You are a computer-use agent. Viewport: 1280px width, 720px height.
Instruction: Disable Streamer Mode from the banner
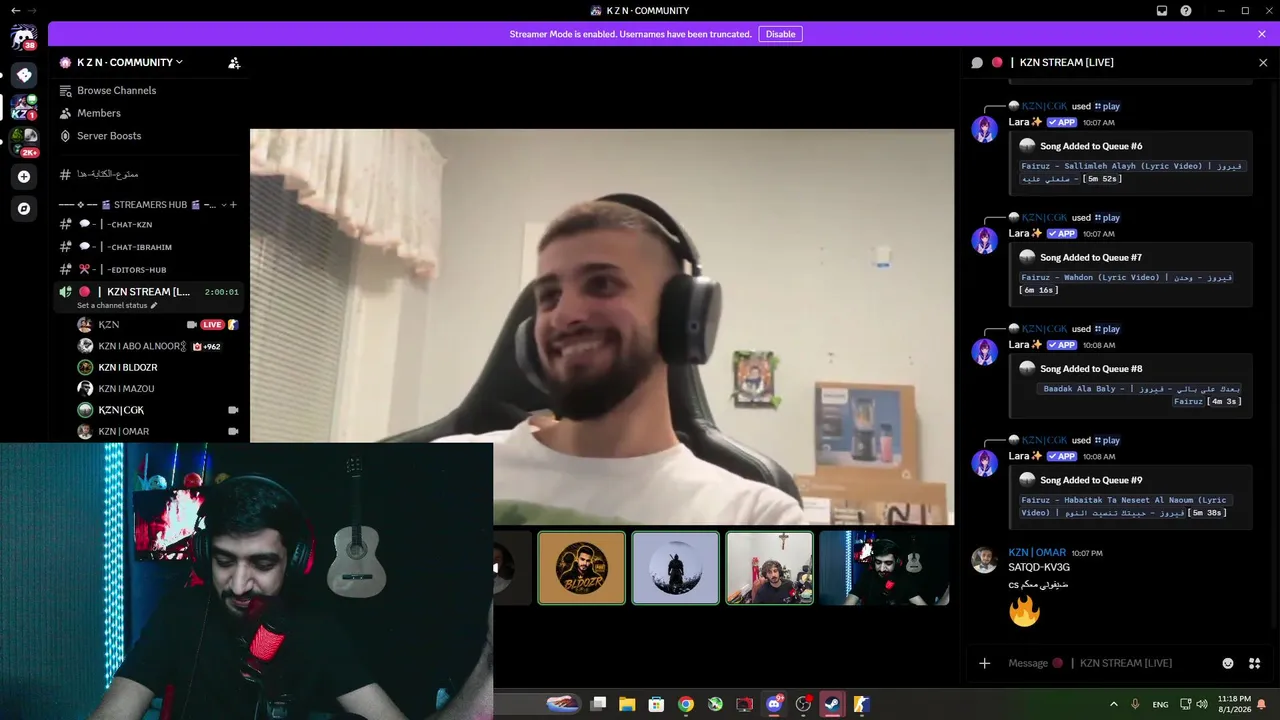[x=780, y=34]
